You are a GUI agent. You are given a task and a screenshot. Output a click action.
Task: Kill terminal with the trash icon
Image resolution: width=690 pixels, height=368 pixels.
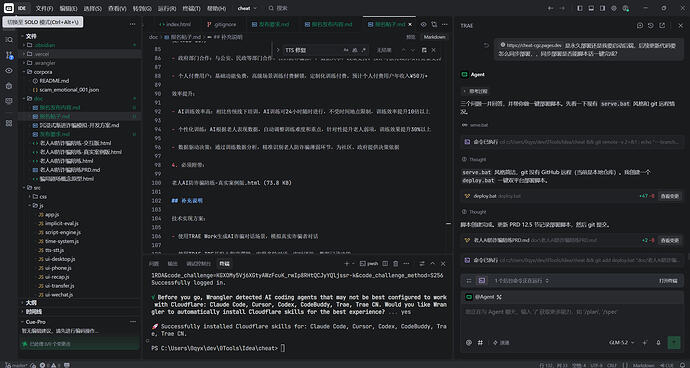point(396,263)
